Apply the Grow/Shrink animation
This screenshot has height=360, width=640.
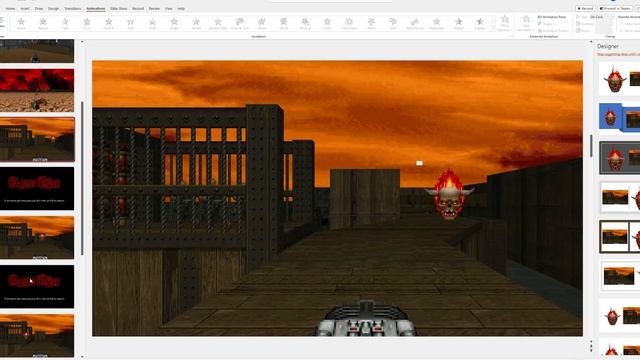(415, 23)
